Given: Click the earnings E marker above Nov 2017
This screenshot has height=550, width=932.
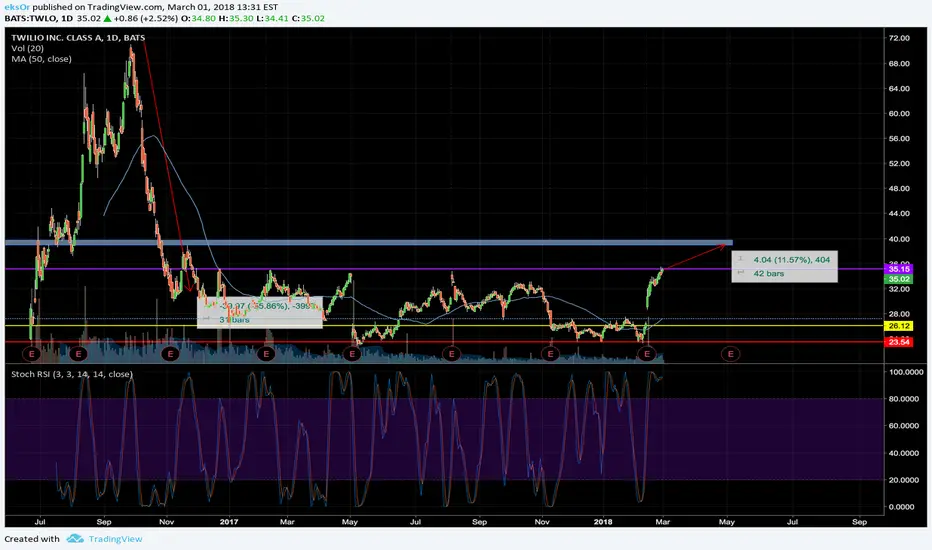Looking at the screenshot, I should [550, 354].
